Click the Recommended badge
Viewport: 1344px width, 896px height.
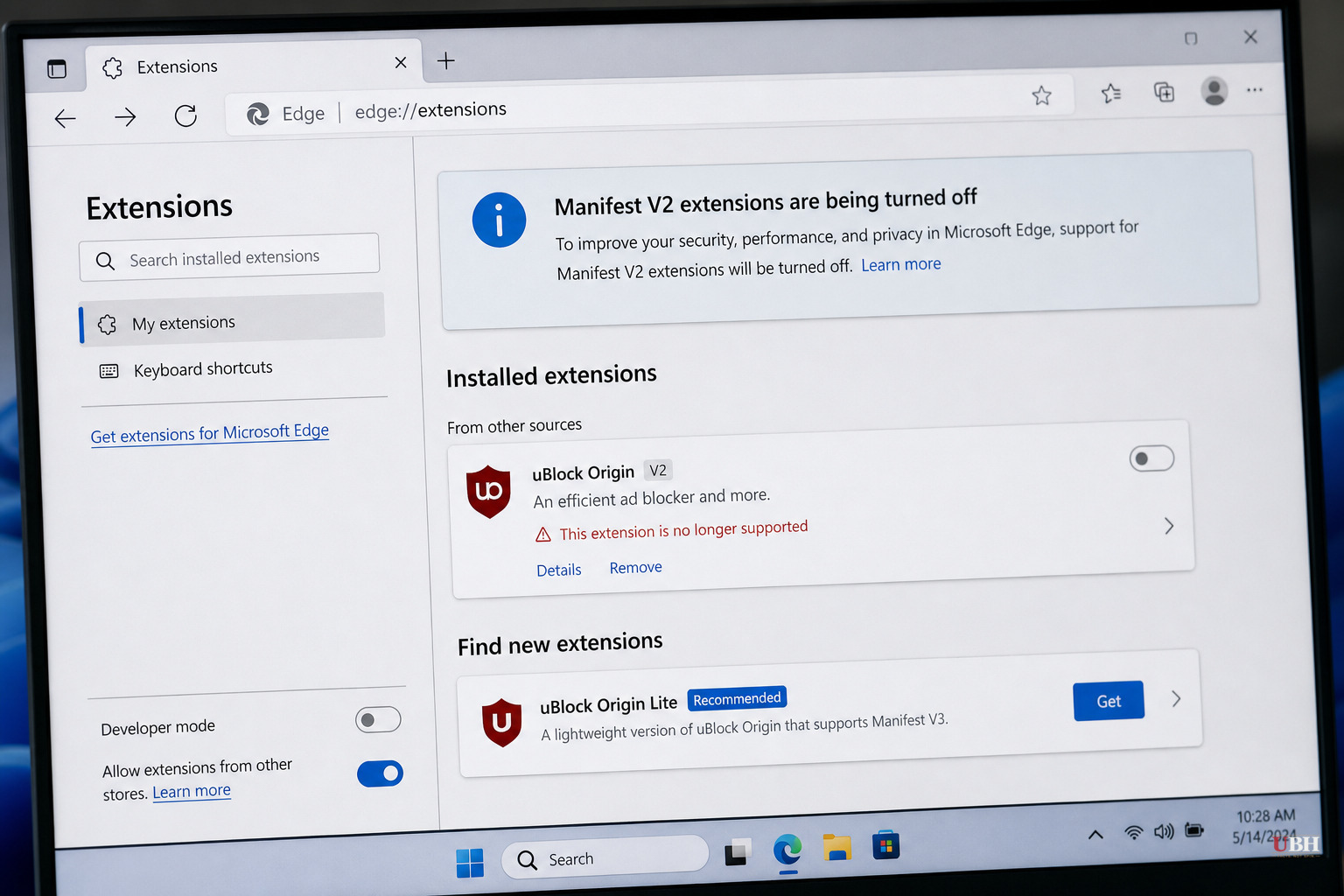click(737, 698)
